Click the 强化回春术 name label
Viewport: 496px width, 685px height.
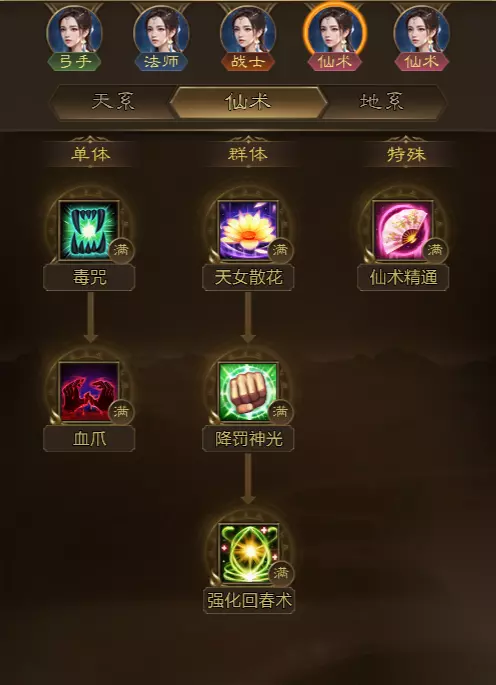[x=249, y=601]
